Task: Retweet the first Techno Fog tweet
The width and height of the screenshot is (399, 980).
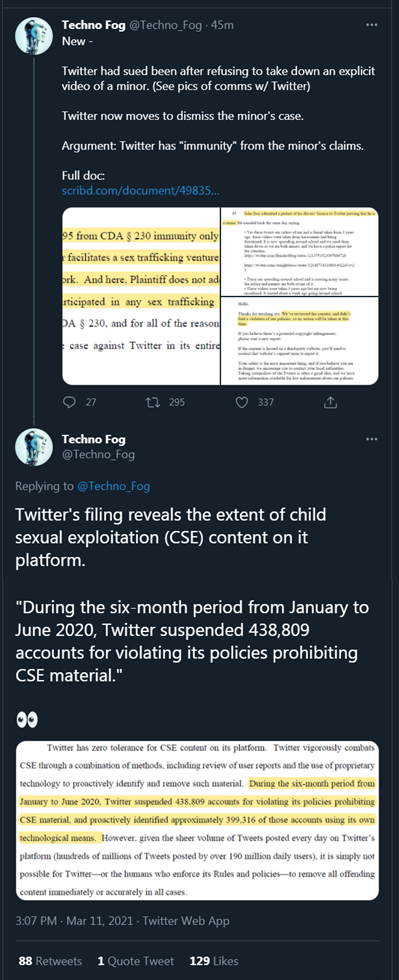Action: (153, 402)
